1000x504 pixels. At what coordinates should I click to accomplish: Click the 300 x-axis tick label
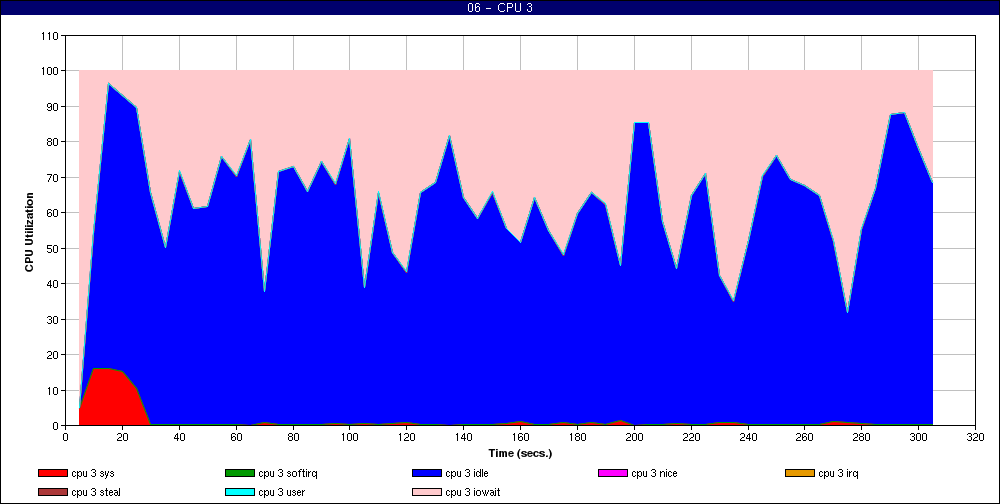click(918, 438)
